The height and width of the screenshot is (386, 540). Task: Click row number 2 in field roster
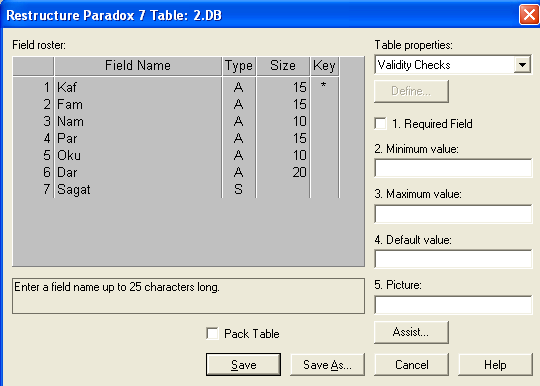click(33, 104)
